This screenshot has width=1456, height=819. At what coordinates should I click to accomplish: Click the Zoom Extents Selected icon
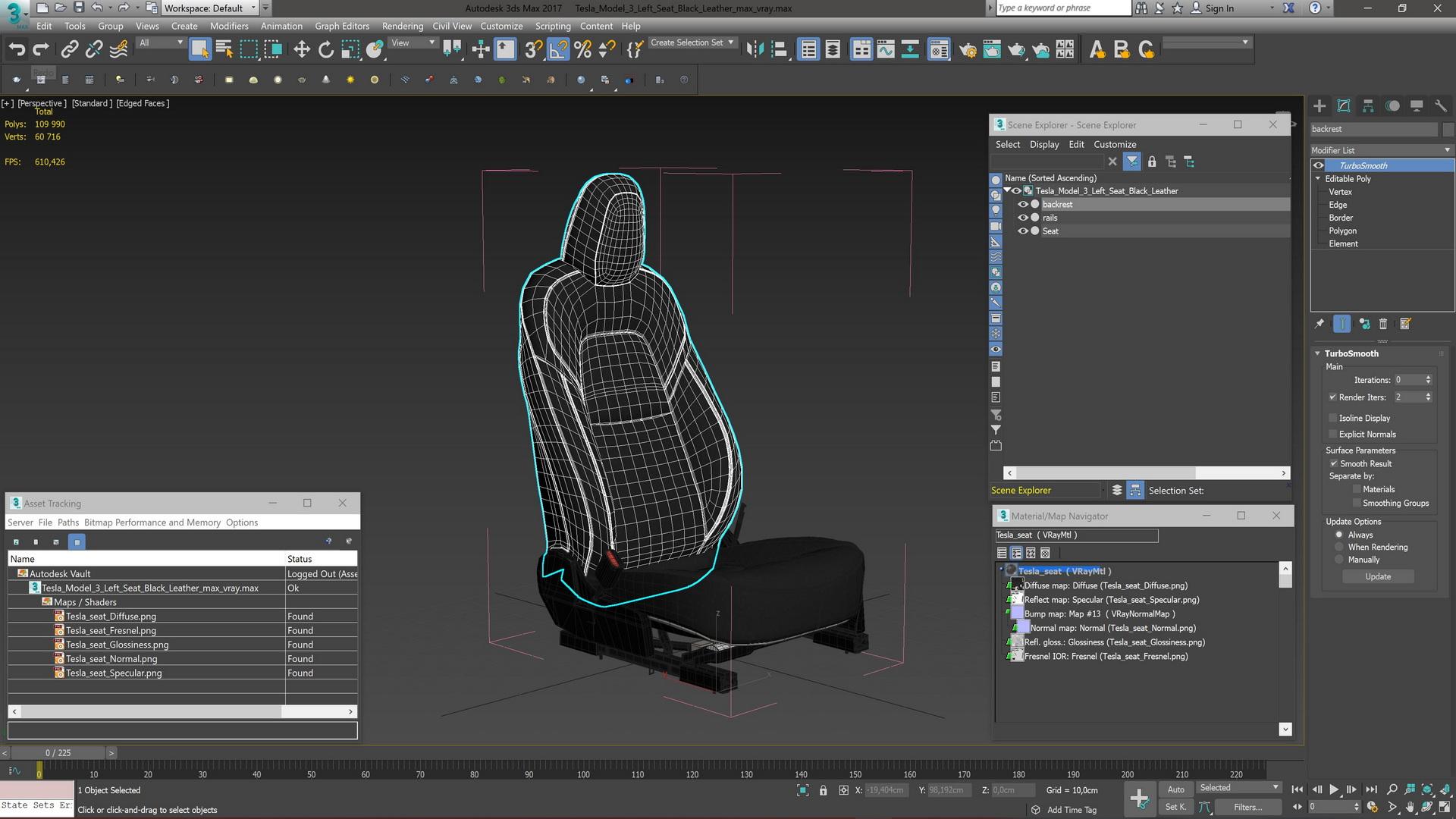pos(1426,789)
